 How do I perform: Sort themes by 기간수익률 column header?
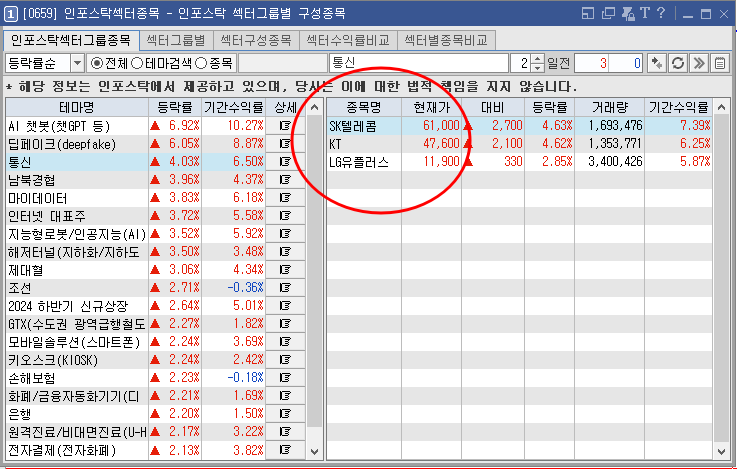234,108
